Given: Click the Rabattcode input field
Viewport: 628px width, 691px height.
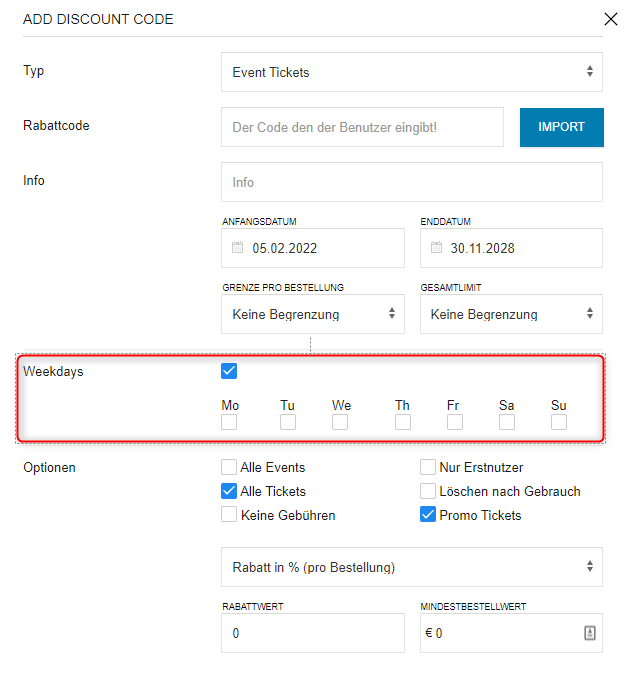Looking at the screenshot, I should click(x=362, y=128).
